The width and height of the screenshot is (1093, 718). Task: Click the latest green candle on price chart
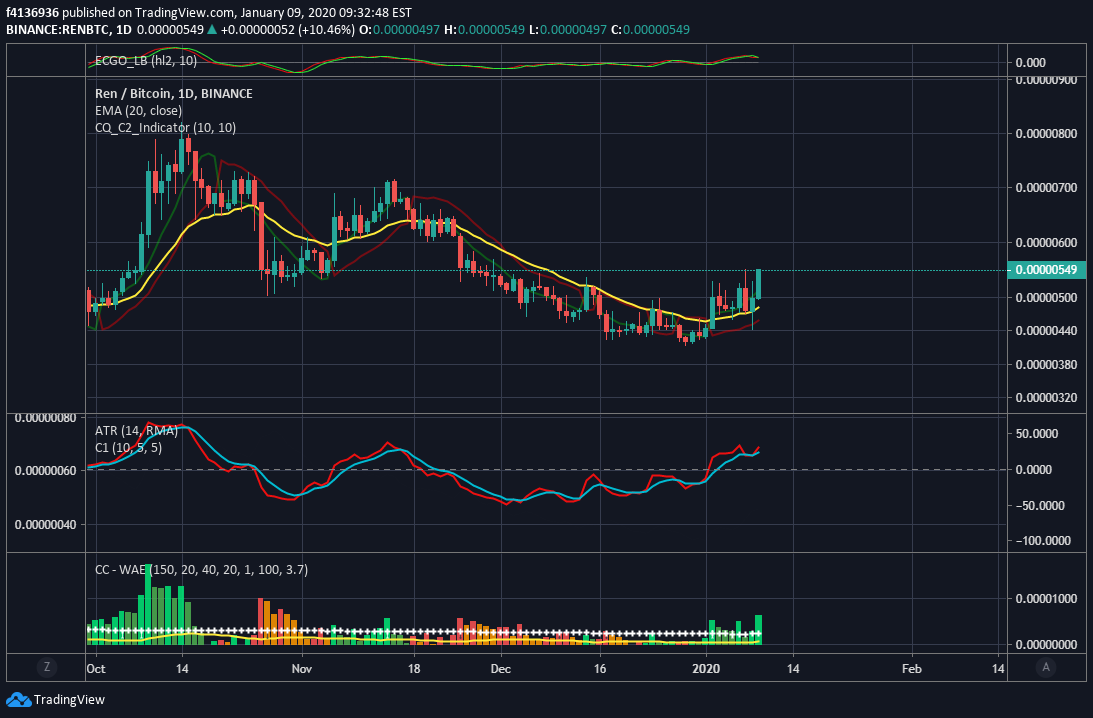[x=758, y=284]
